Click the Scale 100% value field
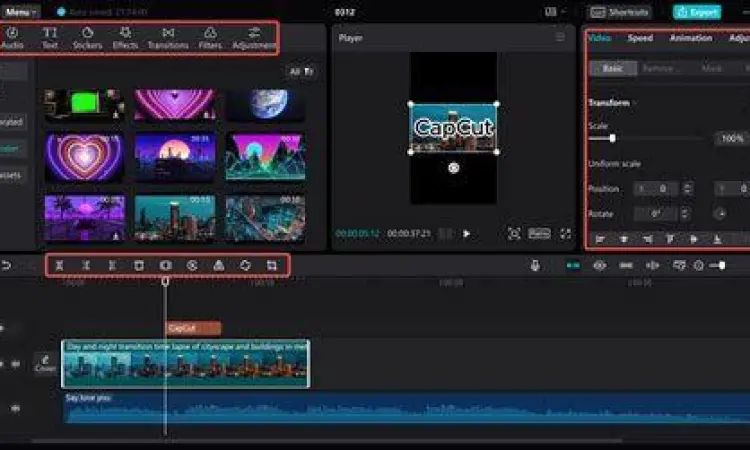 [x=732, y=139]
